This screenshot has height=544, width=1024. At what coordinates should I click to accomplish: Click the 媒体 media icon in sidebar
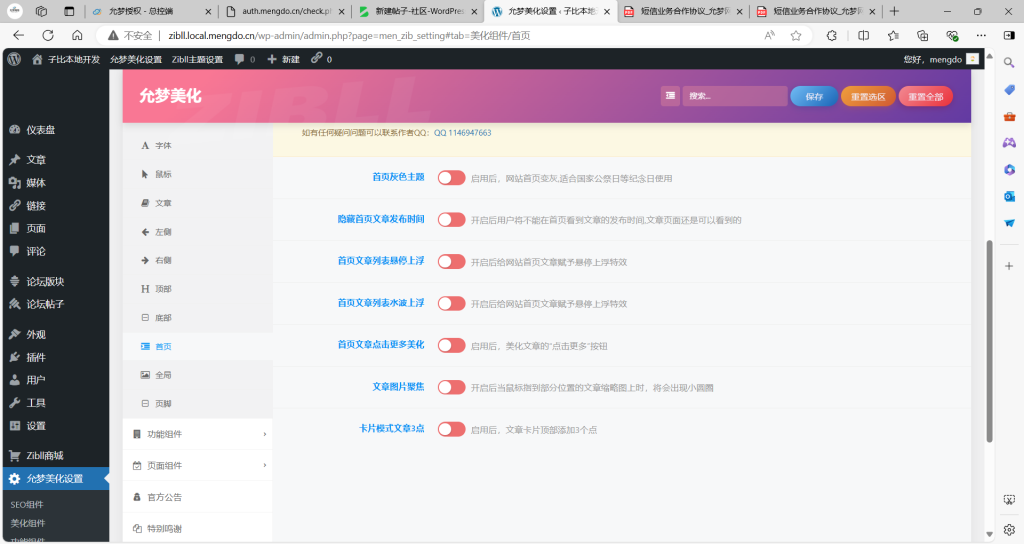click(14, 183)
